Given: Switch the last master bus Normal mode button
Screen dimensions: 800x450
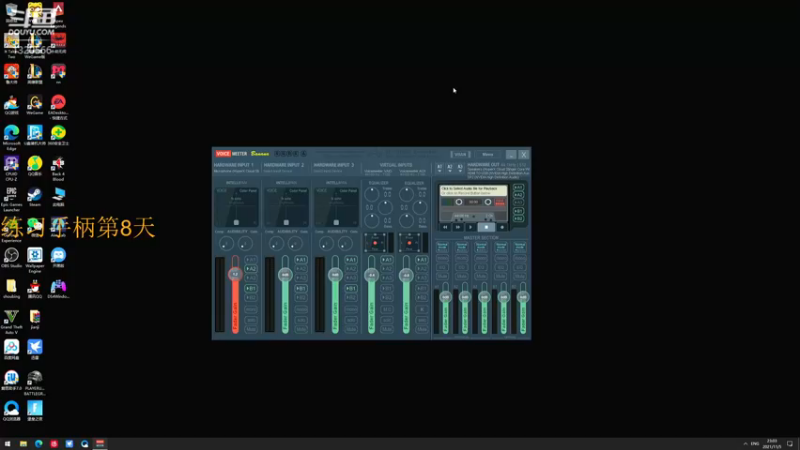Looking at the screenshot, I should (520, 246).
